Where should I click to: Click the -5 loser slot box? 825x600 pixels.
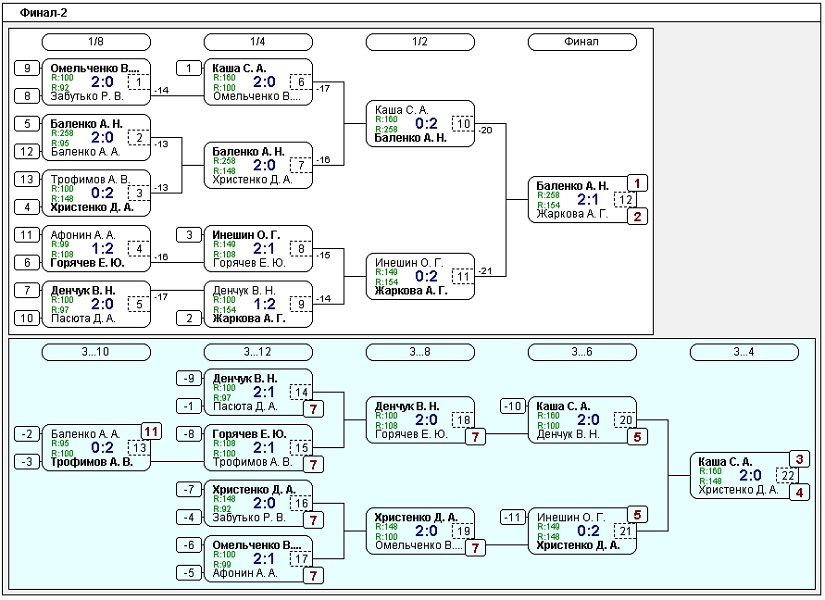point(189,573)
